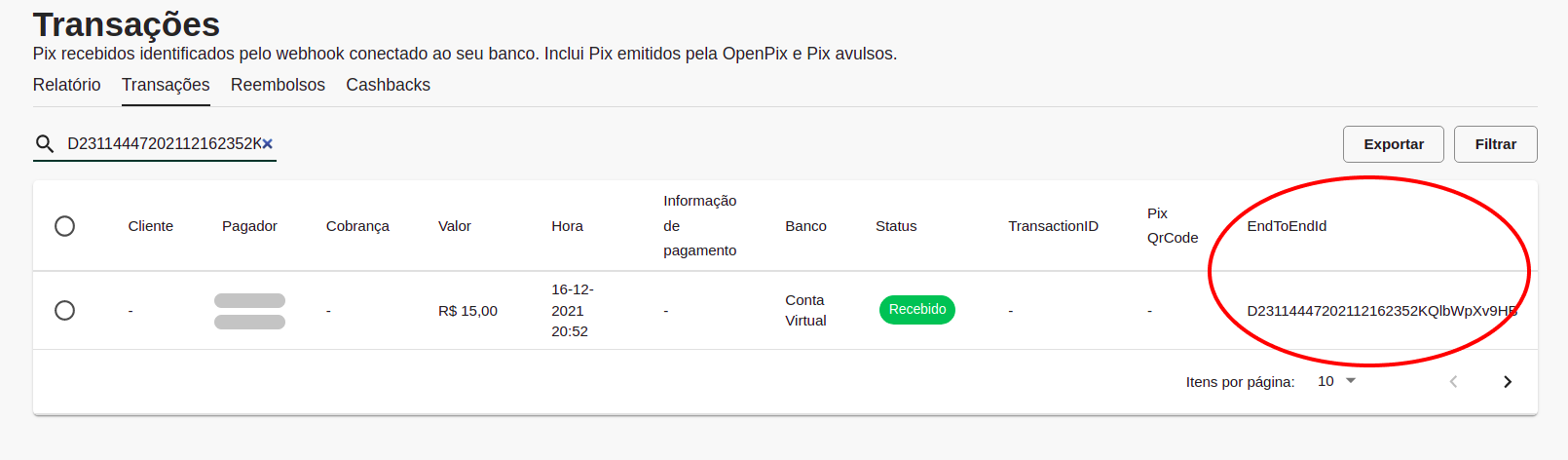Click the Filtrar button

tap(1495, 144)
